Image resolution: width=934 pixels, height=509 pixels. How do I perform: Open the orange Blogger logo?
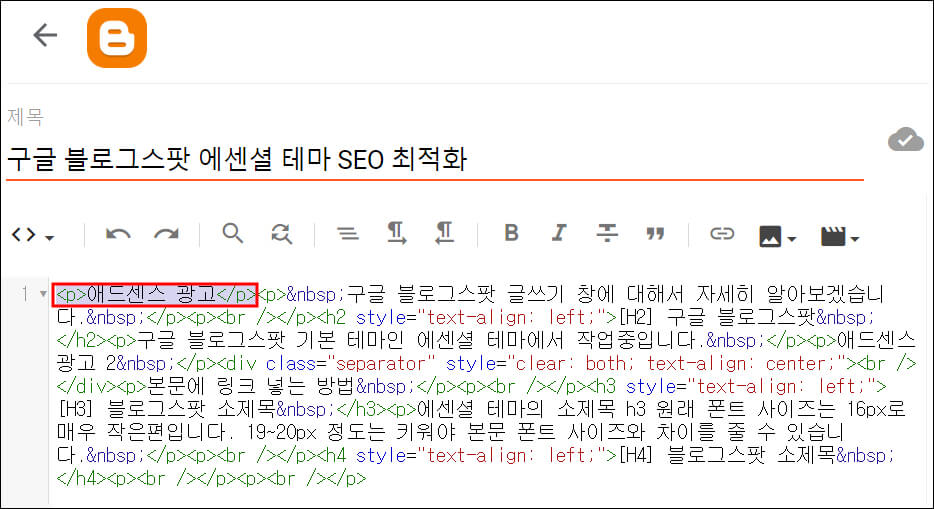117,38
